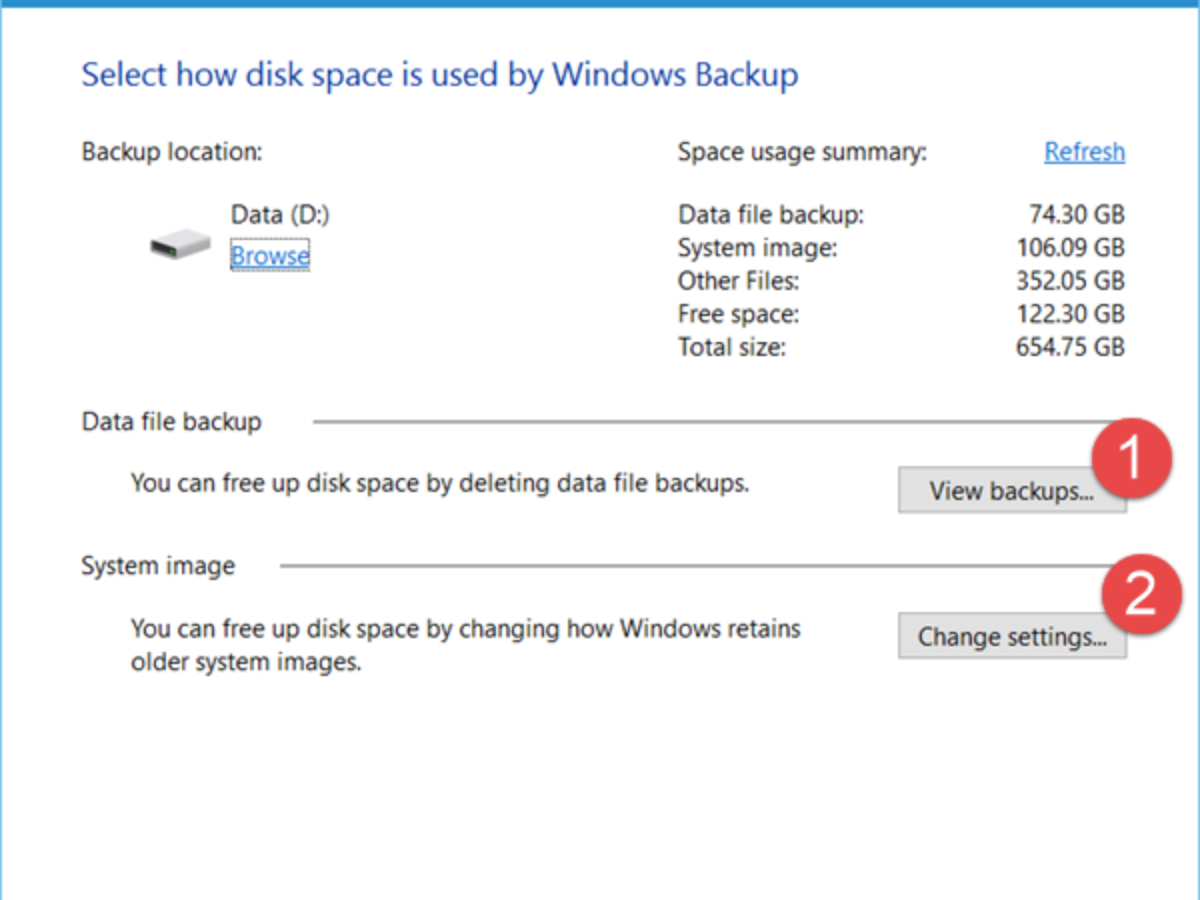Image resolution: width=1200 pixels, height=900 pixels.
Task: Click the text about retaining older system images
Action: point(466,646)
